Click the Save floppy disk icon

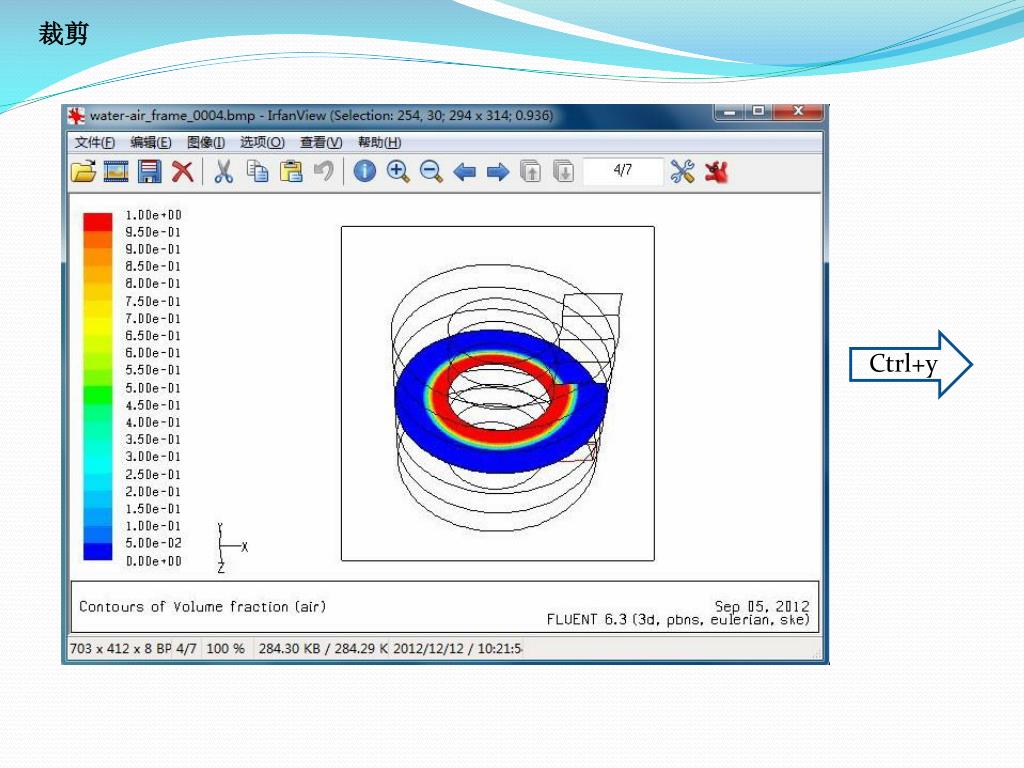click(x=150, y=172)
